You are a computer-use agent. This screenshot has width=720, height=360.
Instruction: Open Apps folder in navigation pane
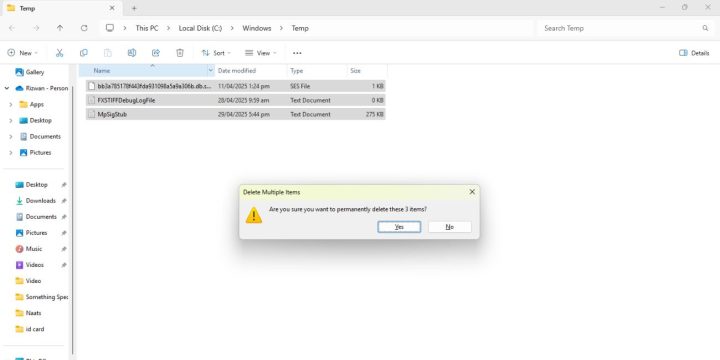[32, 104]
